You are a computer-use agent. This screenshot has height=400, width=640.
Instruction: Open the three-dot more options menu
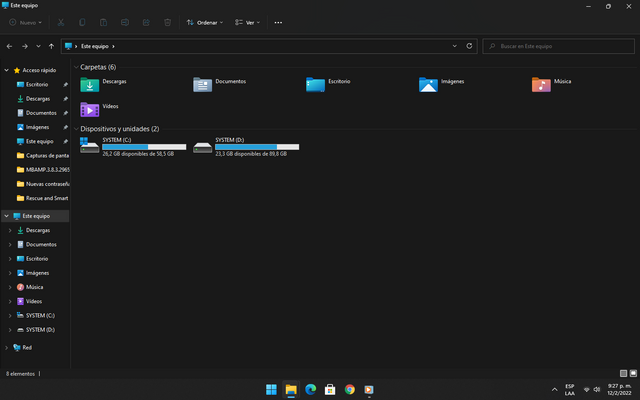pos(278,22)
